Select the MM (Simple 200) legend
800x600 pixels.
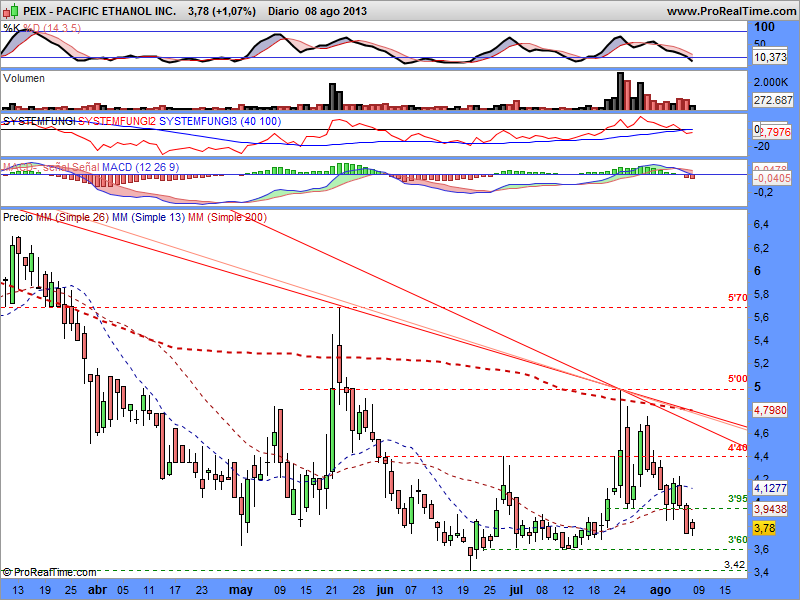227,217
